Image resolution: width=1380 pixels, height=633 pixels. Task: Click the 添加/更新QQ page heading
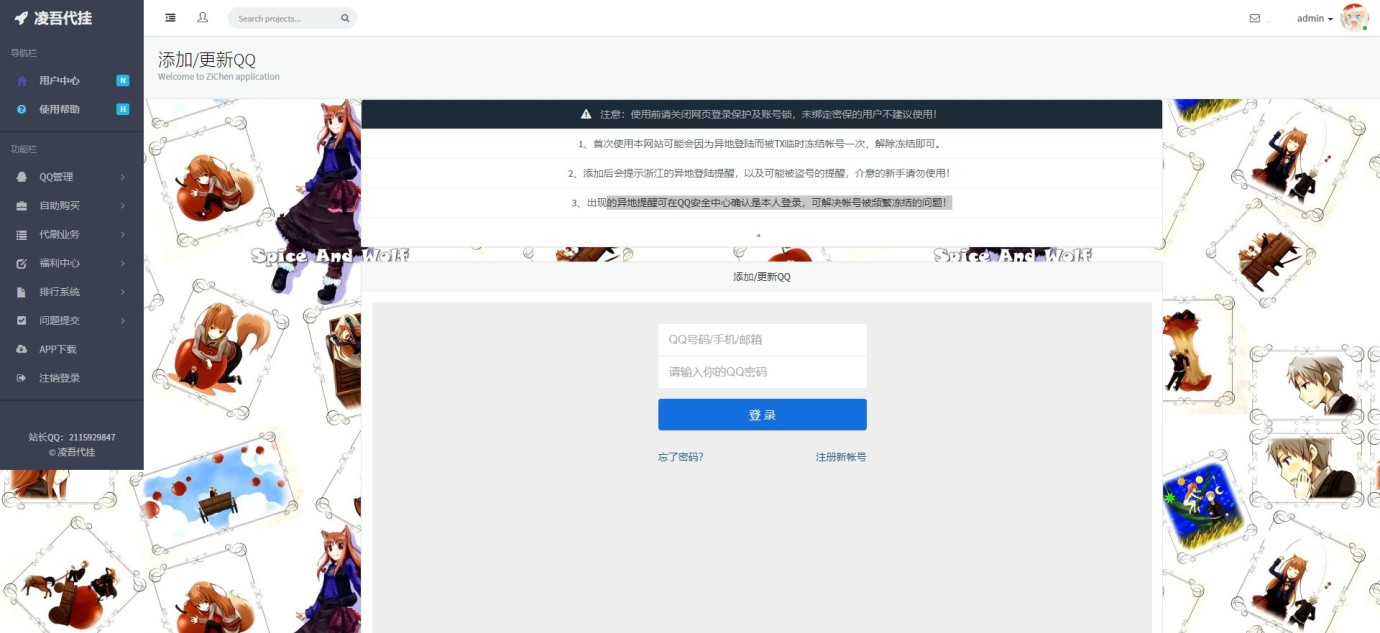tap(207, 60)
